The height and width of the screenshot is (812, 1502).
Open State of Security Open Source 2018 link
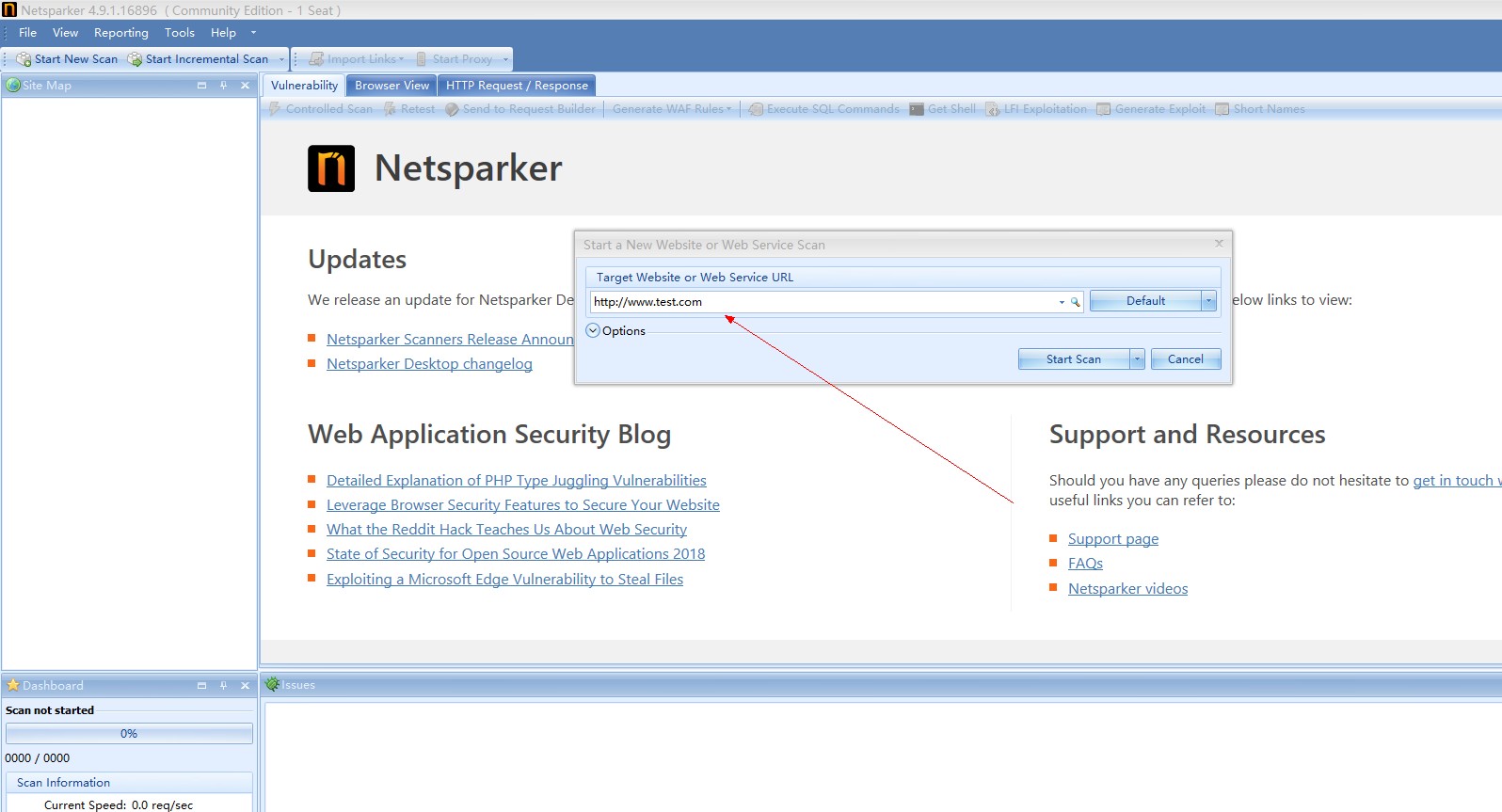pyautogui.click(x=516, y=554)
